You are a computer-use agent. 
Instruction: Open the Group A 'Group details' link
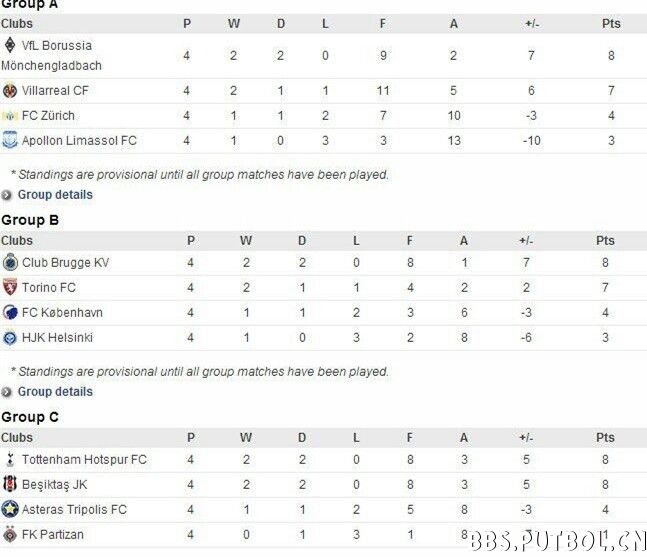55,195
